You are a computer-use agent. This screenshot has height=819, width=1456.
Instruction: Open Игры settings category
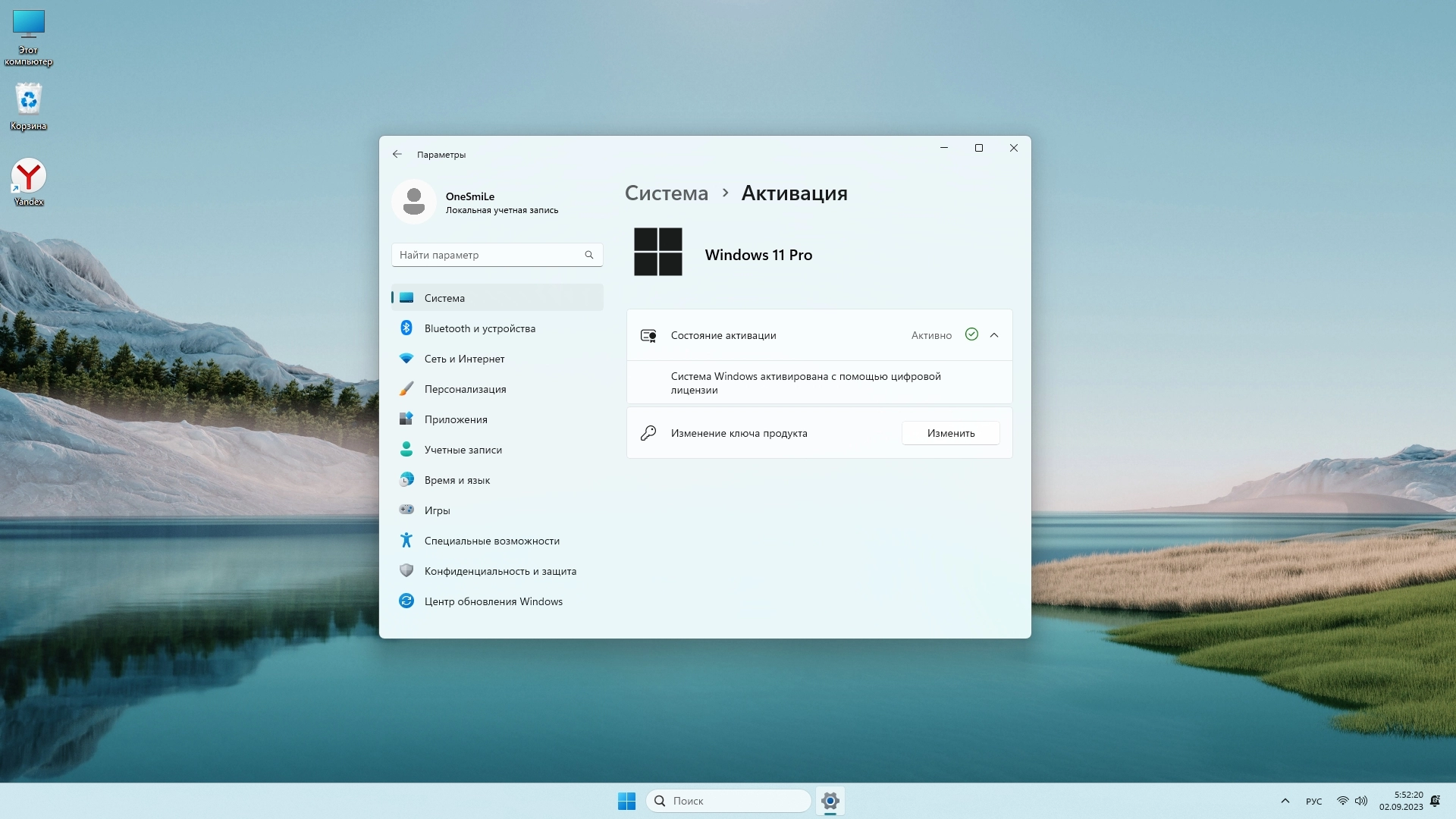pos(437,510)
